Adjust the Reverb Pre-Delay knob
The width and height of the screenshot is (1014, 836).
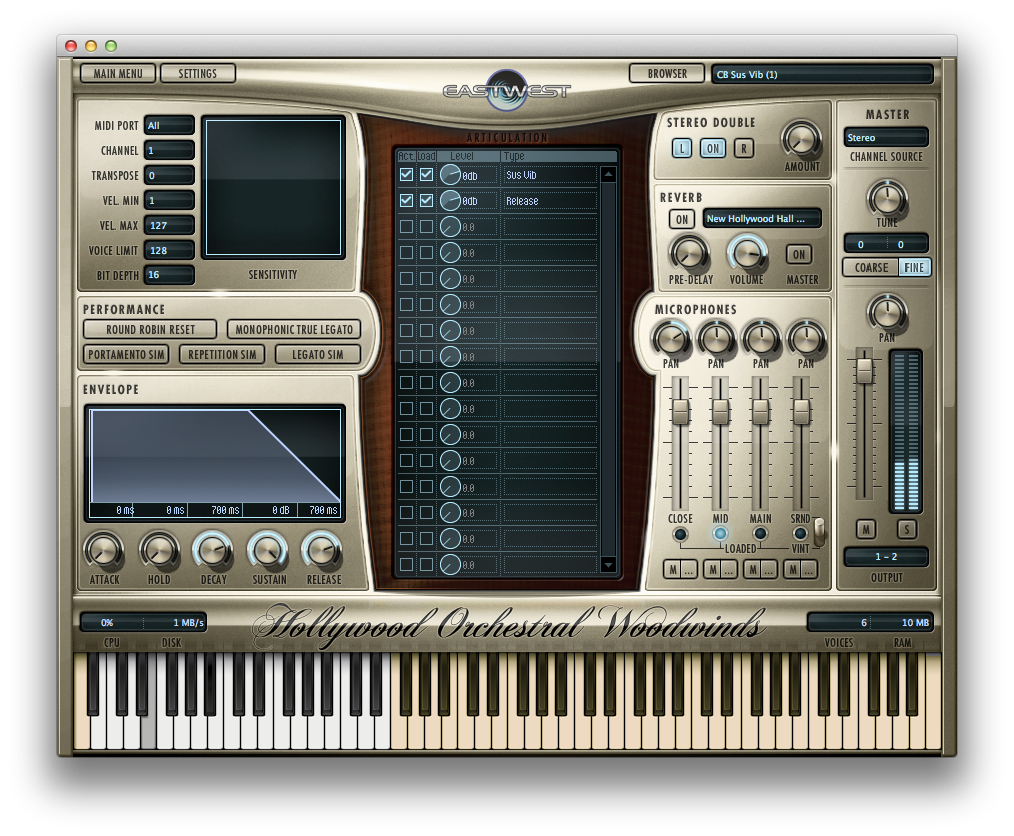pyautogui.click(x=689, y=253)
